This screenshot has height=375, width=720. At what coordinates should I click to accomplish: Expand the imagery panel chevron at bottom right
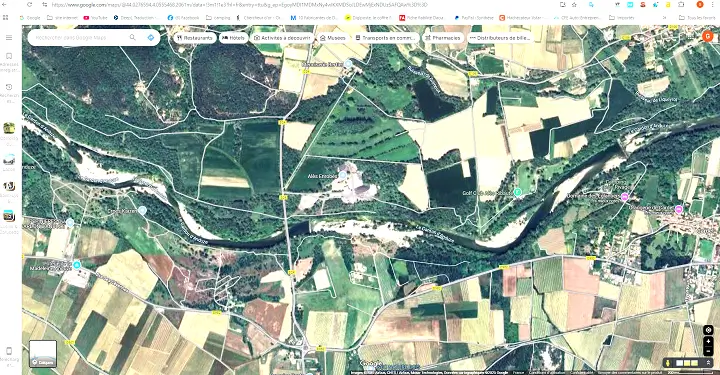pyautogui.click(x=708, y=363)
